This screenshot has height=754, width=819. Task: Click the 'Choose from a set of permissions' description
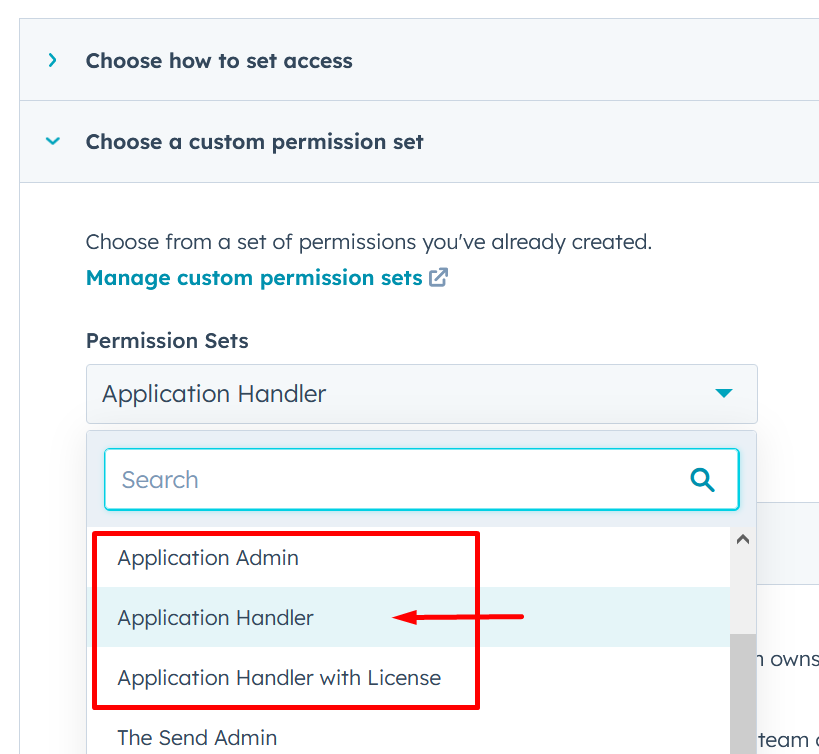tap(368, 242)
